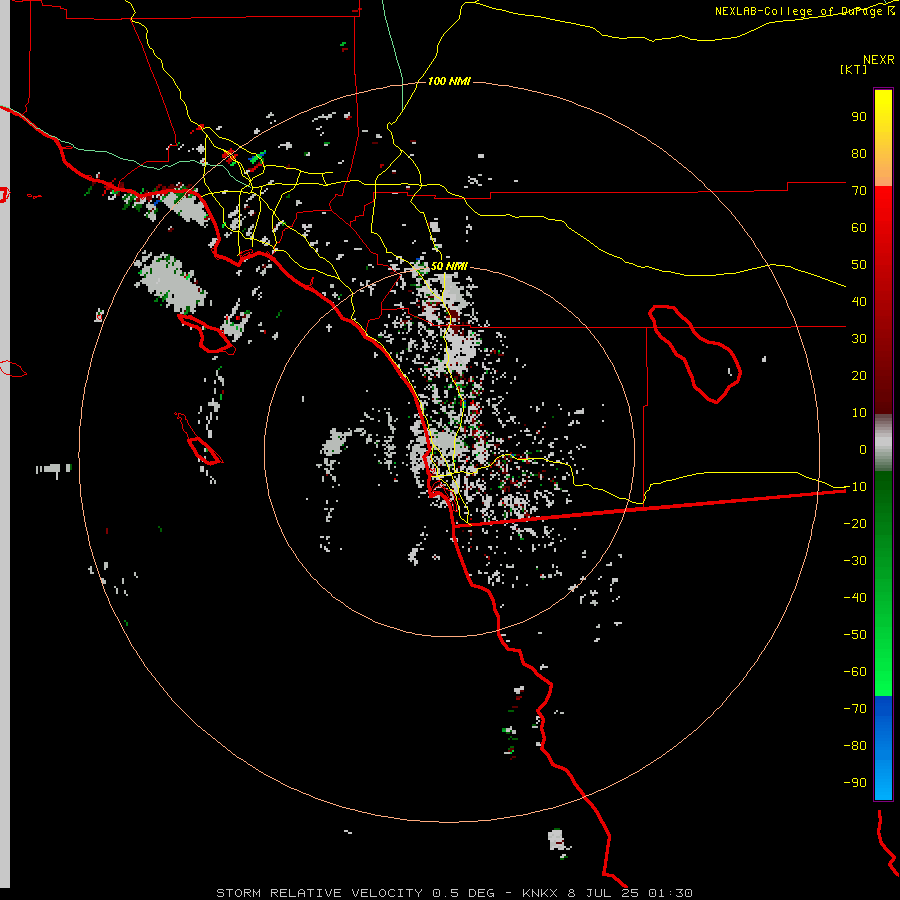This screenshot has height=900, width=900.
Task: Click the Salton Sea outline on the map
Action: pos(695,354)
